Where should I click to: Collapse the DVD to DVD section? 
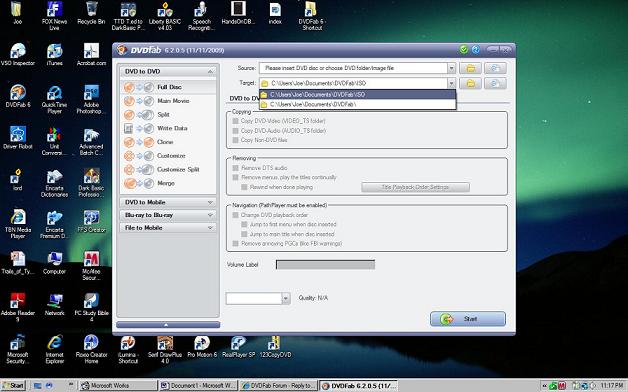pos(210,71)
